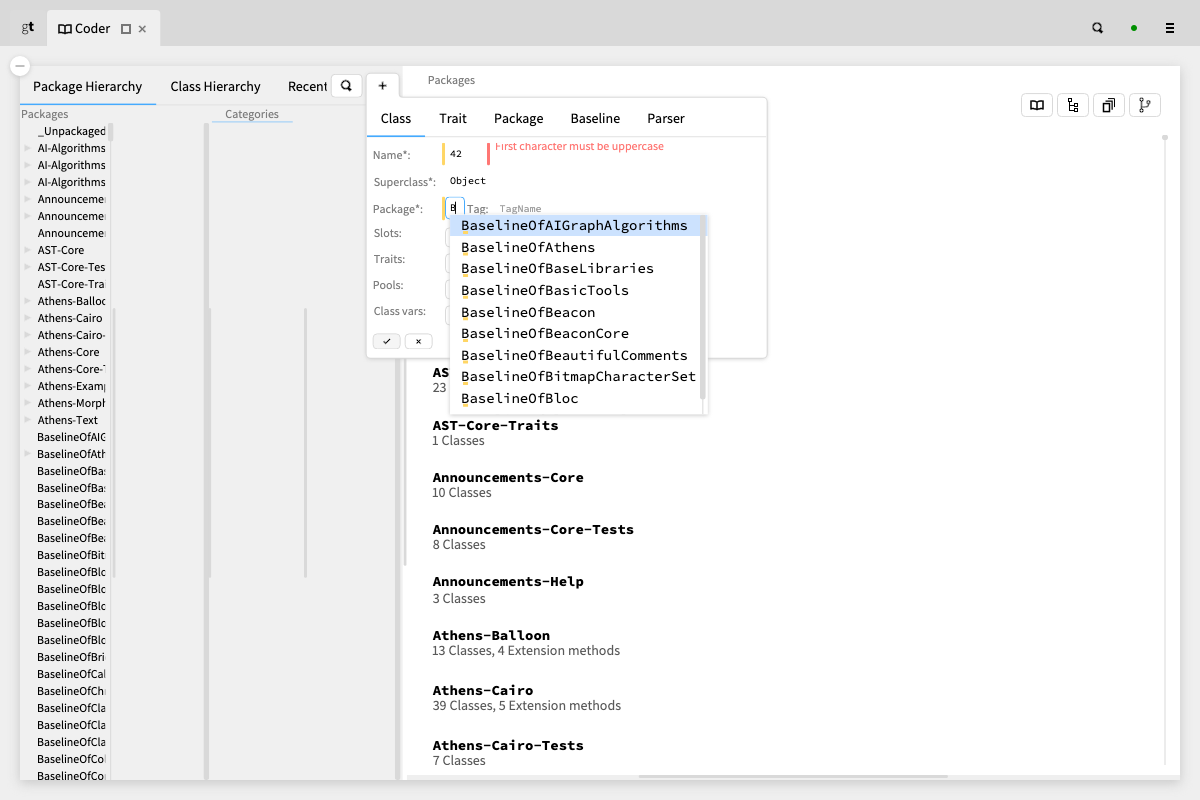Choose BaselineOfBaseLibraries from the suggestions
Viewport: 1200px width, 800px height.
(x=575, y=269)
